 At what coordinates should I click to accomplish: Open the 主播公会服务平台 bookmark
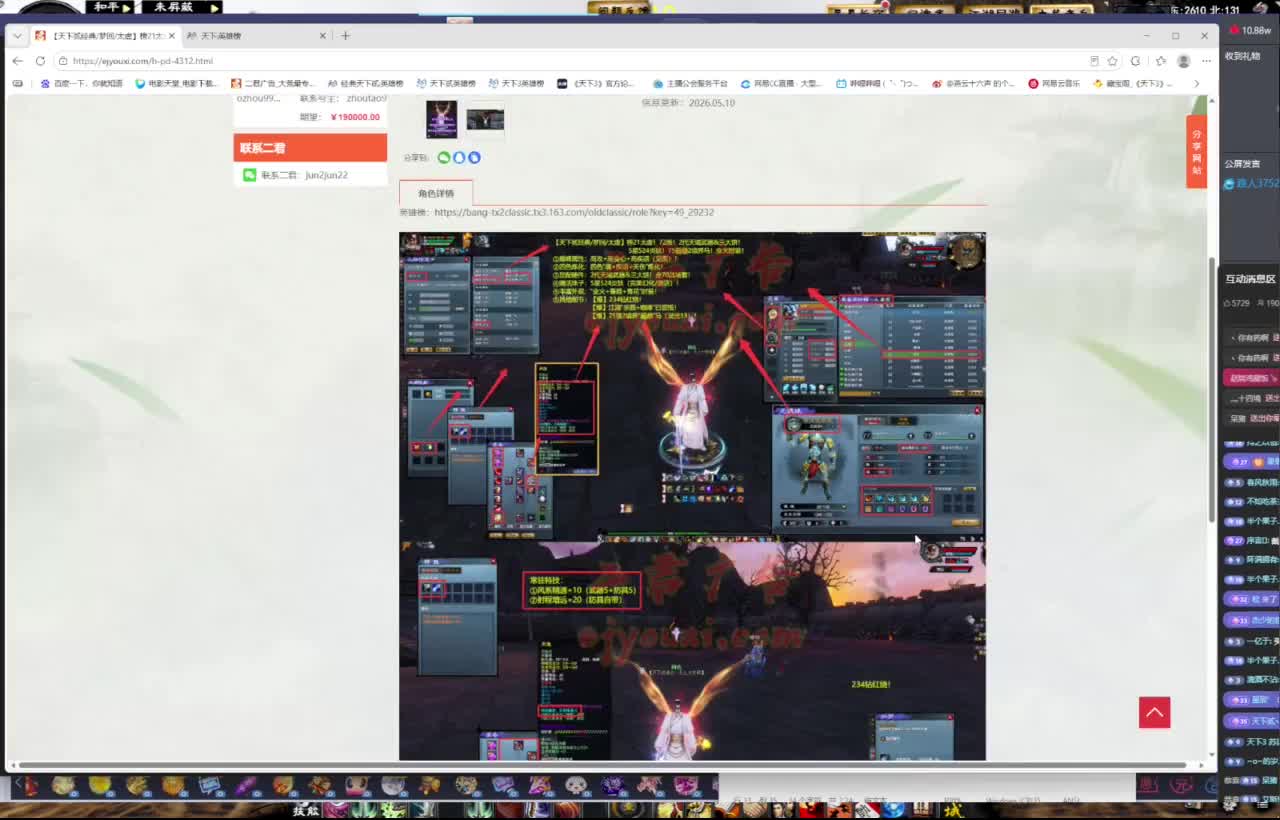click(690, 84)
